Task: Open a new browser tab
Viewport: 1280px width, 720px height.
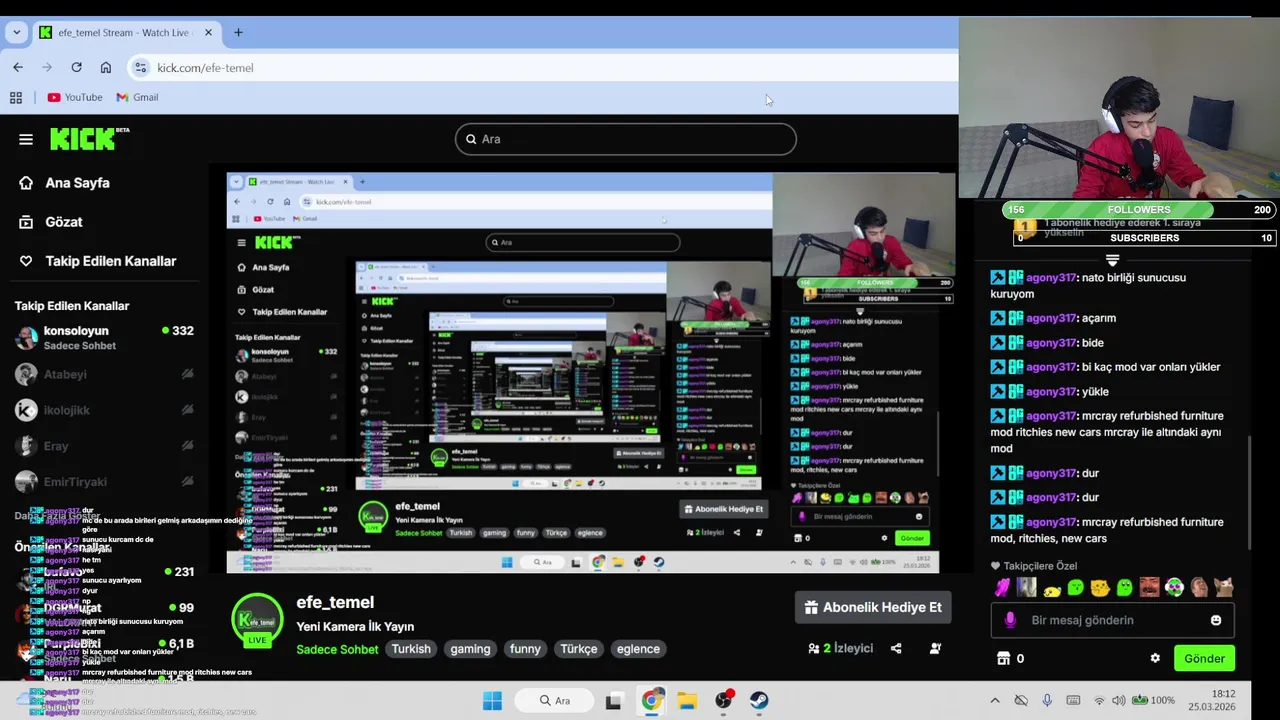Action: 238,32
